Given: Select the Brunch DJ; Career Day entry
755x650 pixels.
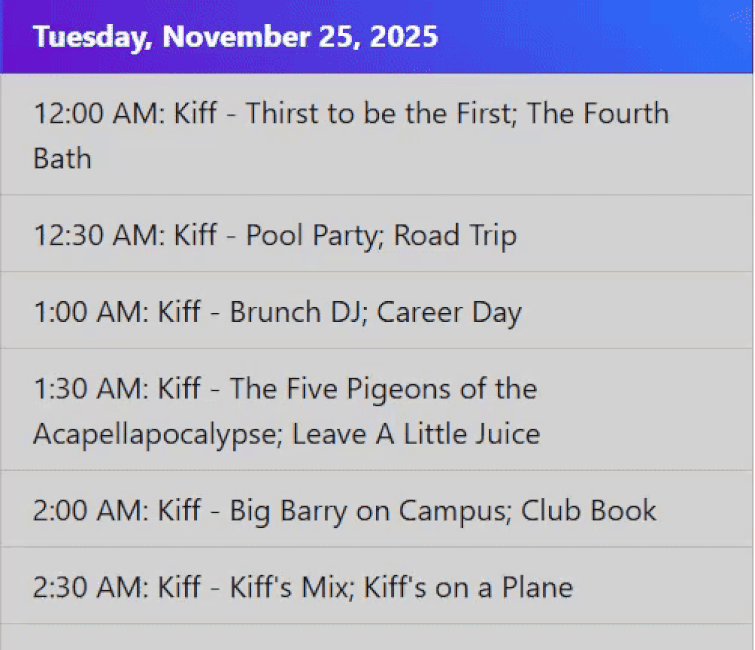Looking at the screenshot, I should point(277,313).
